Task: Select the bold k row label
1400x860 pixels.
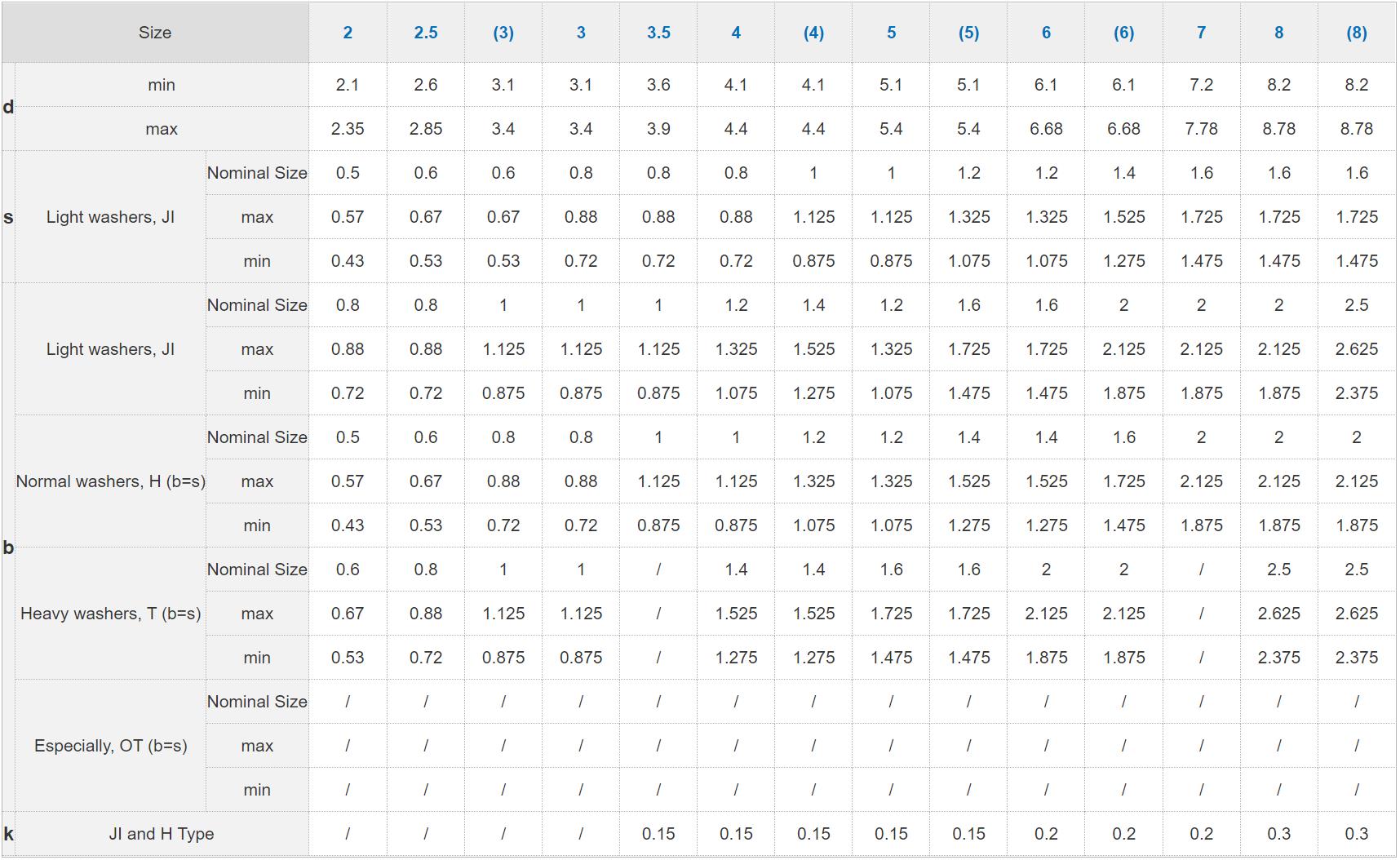Action: [x=8, y=834]
